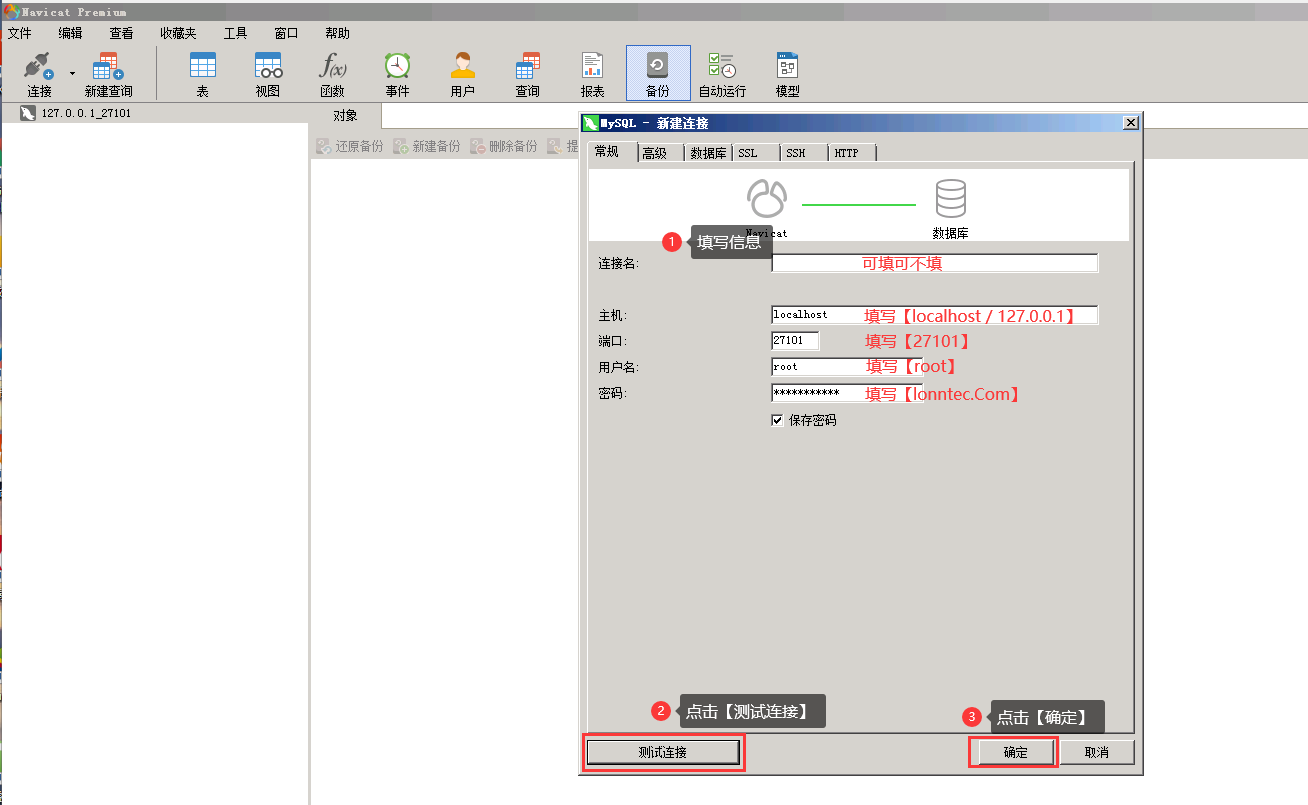This screenshot has height=805, width=1308.
Task: Open the 文件 menu
Action: point(20,33)
